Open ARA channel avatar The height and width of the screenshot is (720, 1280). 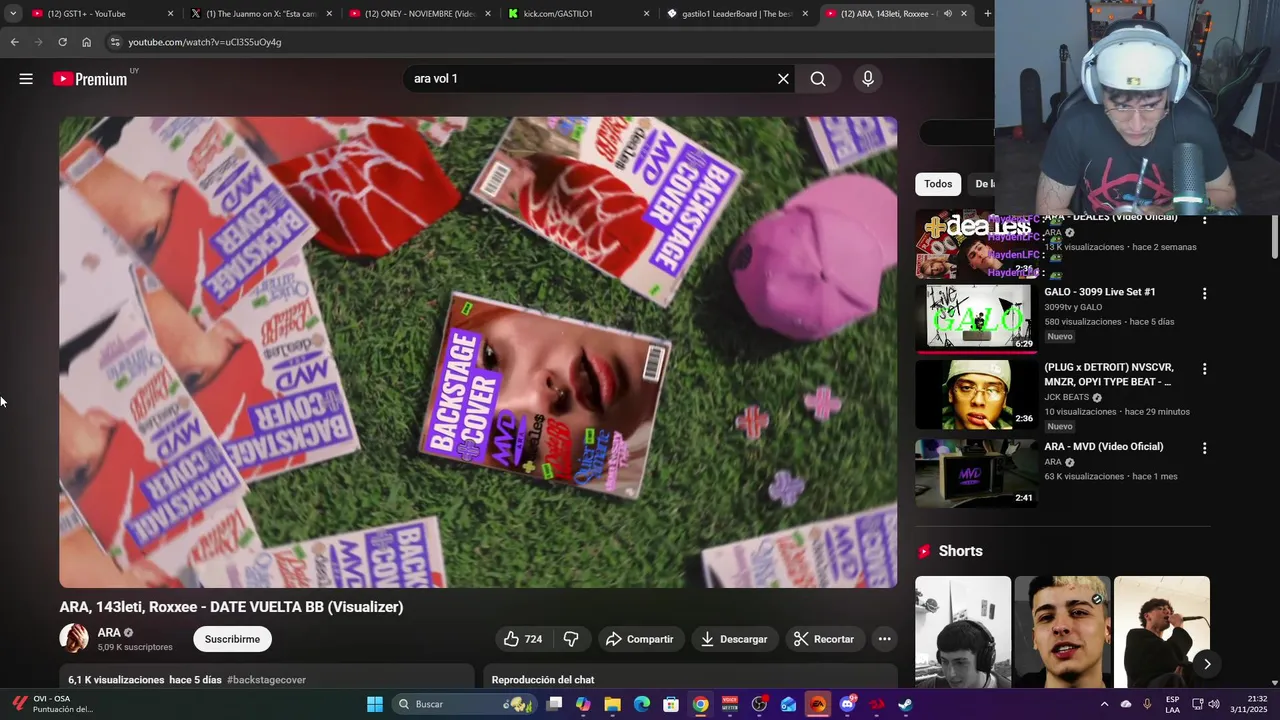(x=74, y=638)
